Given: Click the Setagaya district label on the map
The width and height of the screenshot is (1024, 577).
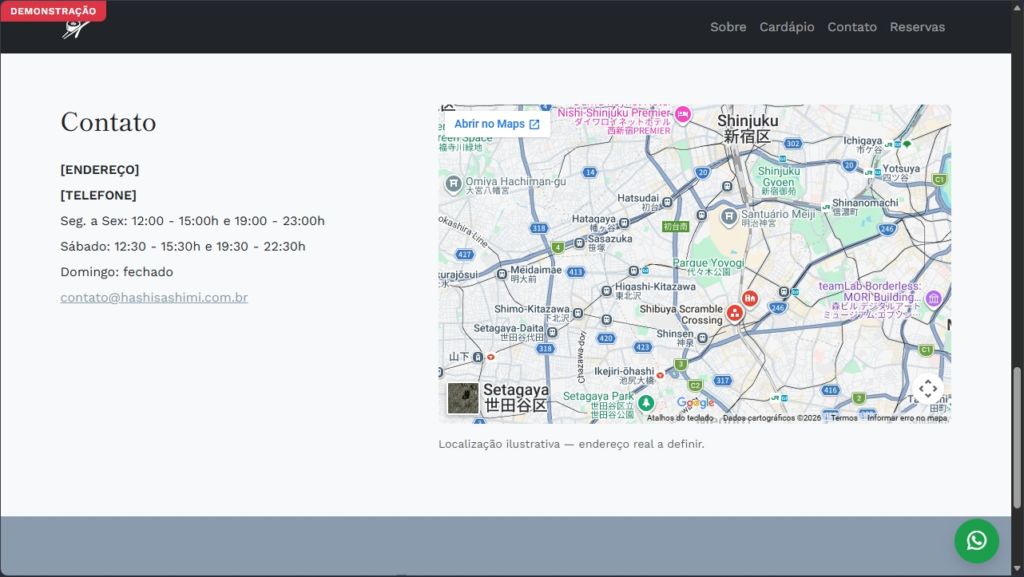Looking at the screenshot, I should [516, 397].
